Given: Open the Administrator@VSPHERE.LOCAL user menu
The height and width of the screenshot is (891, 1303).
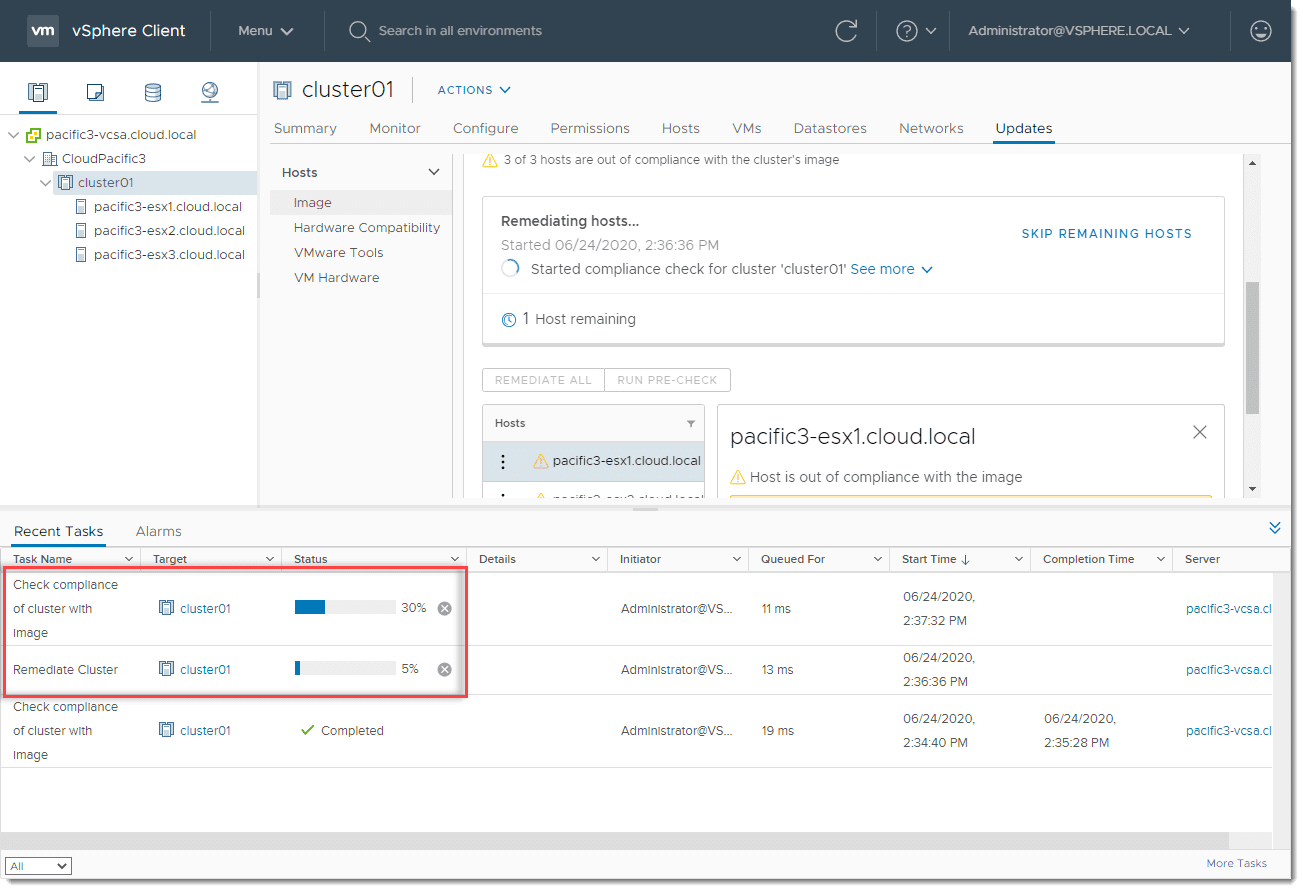Looking at the screenshot, I should pos(1079,31).
